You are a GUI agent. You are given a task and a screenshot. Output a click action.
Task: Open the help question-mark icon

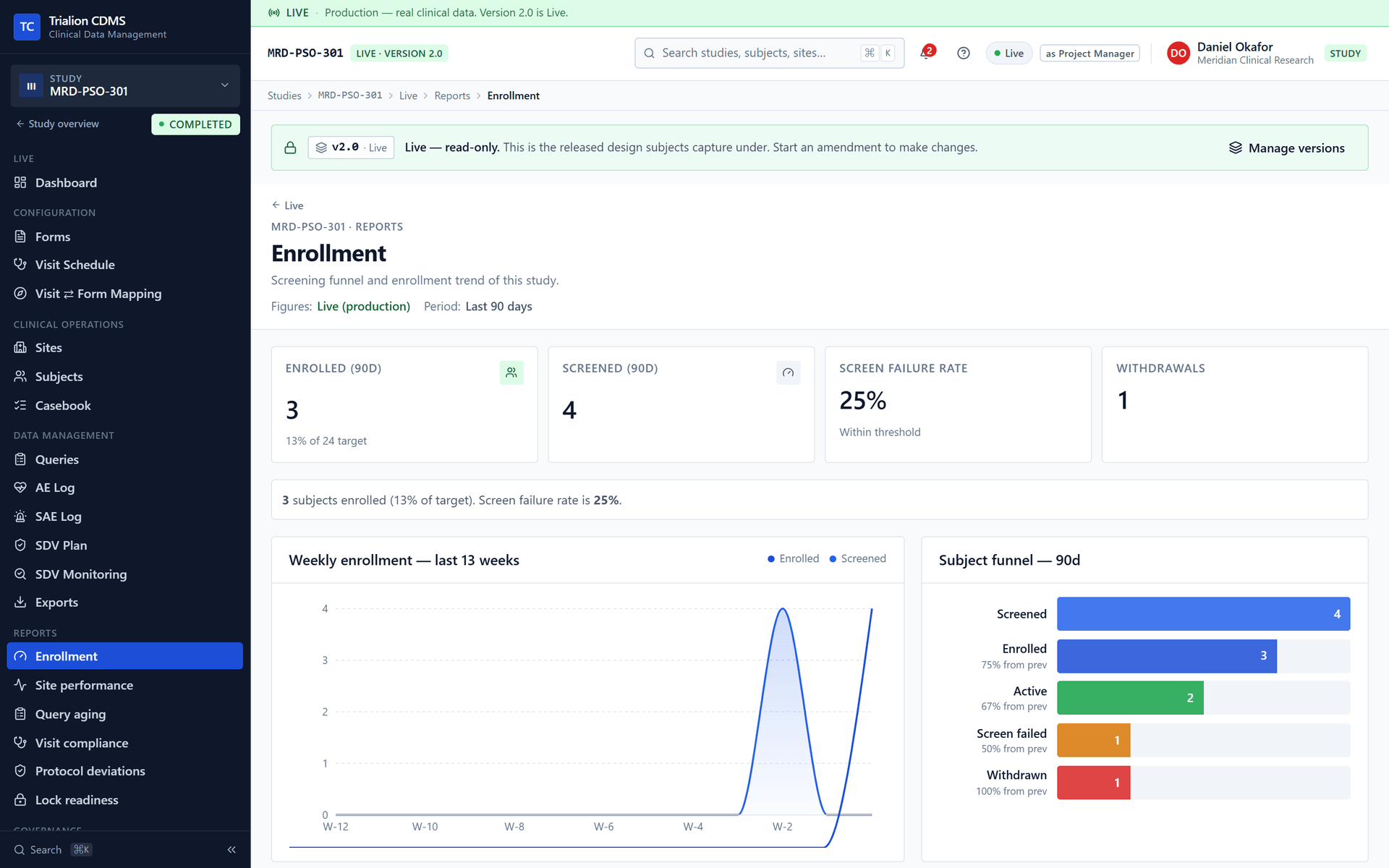click(x=963, y=53)
